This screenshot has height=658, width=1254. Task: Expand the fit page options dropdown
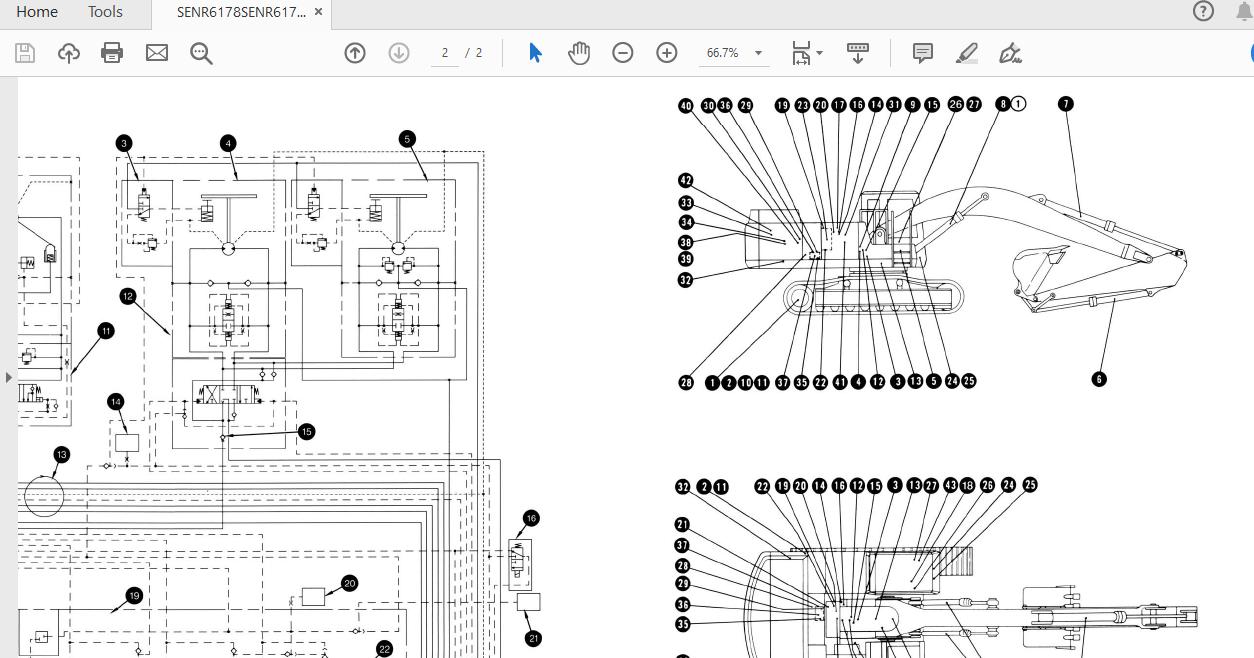(820, 53)
